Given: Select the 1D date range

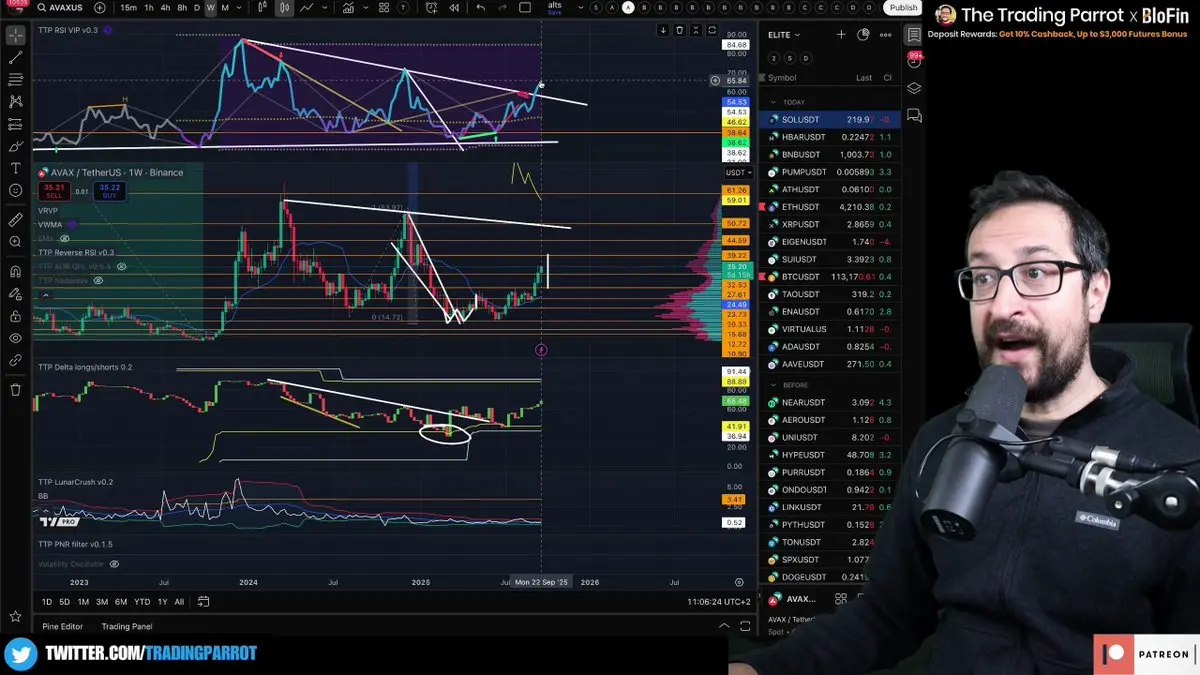Looking at the screenshot, I should [47, 602].
